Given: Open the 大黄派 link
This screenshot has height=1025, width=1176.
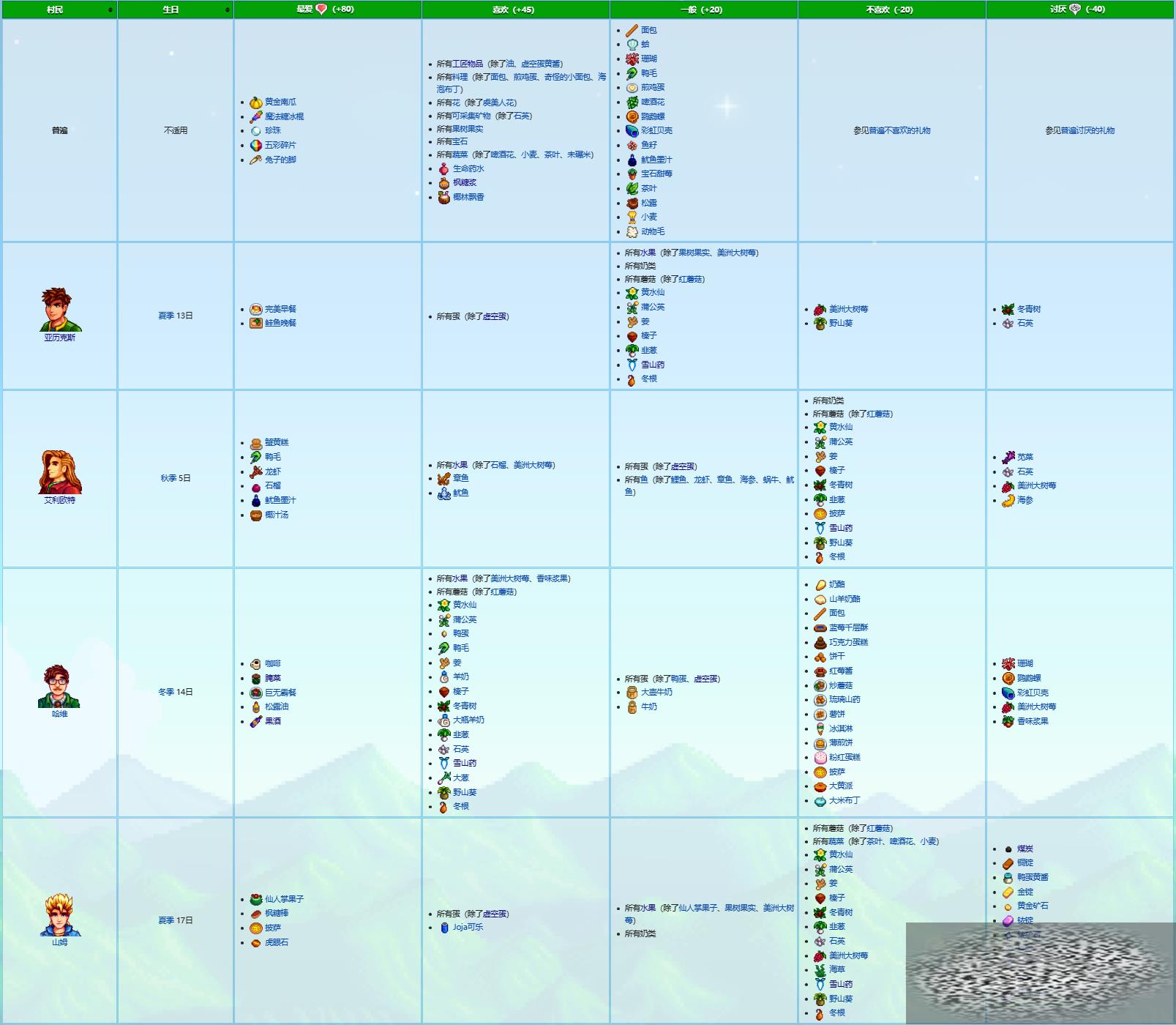Looking at the screenshot, I should [x=841, y=786].
